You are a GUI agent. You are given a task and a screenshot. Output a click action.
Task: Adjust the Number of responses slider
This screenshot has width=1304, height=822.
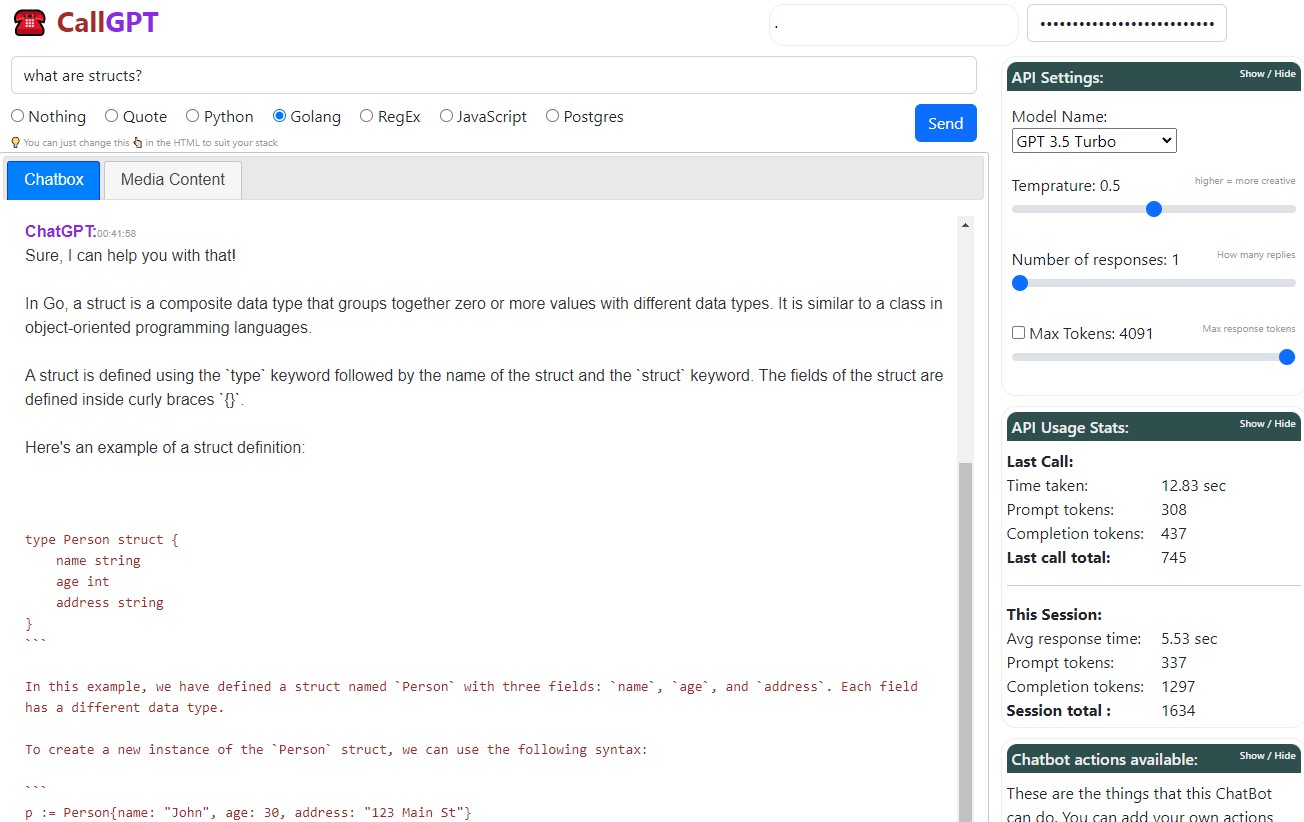point(1020,283)
